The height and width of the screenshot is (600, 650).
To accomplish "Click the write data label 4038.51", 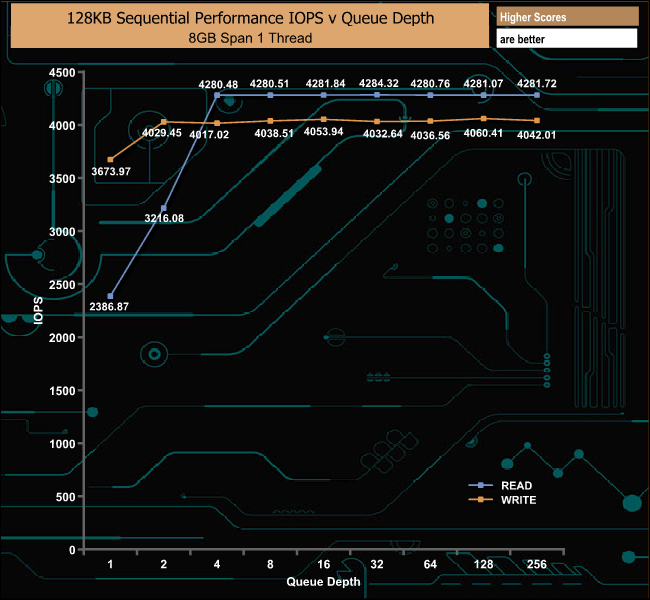I will coord(274,134).
